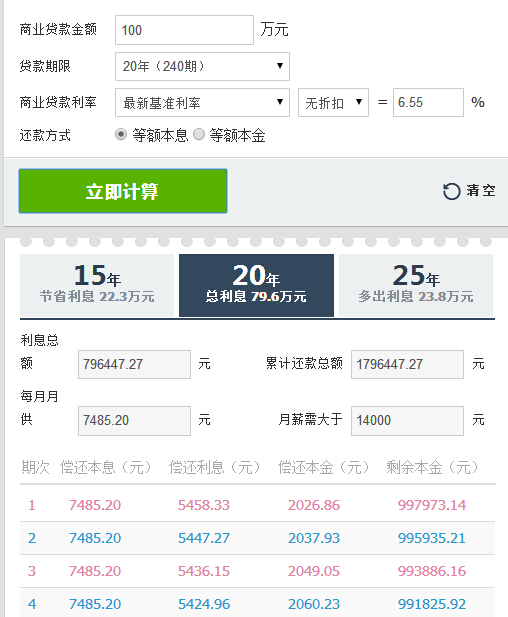This screenshot has width=508, height=617.
Task: Switch to the 15年 节省利息 tab
Action: (x=97, y=285)
